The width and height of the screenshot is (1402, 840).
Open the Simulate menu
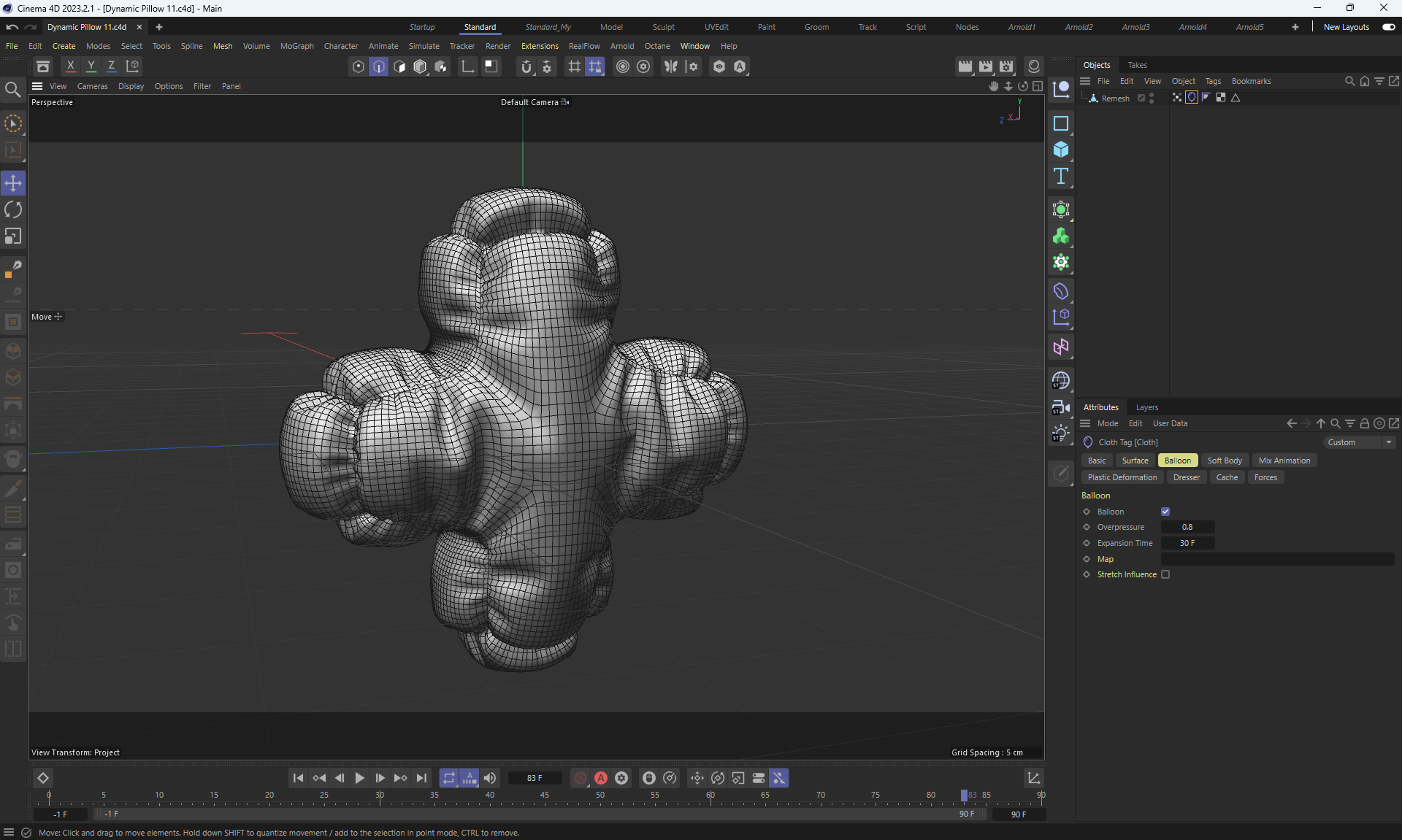[x=424, y=46]
